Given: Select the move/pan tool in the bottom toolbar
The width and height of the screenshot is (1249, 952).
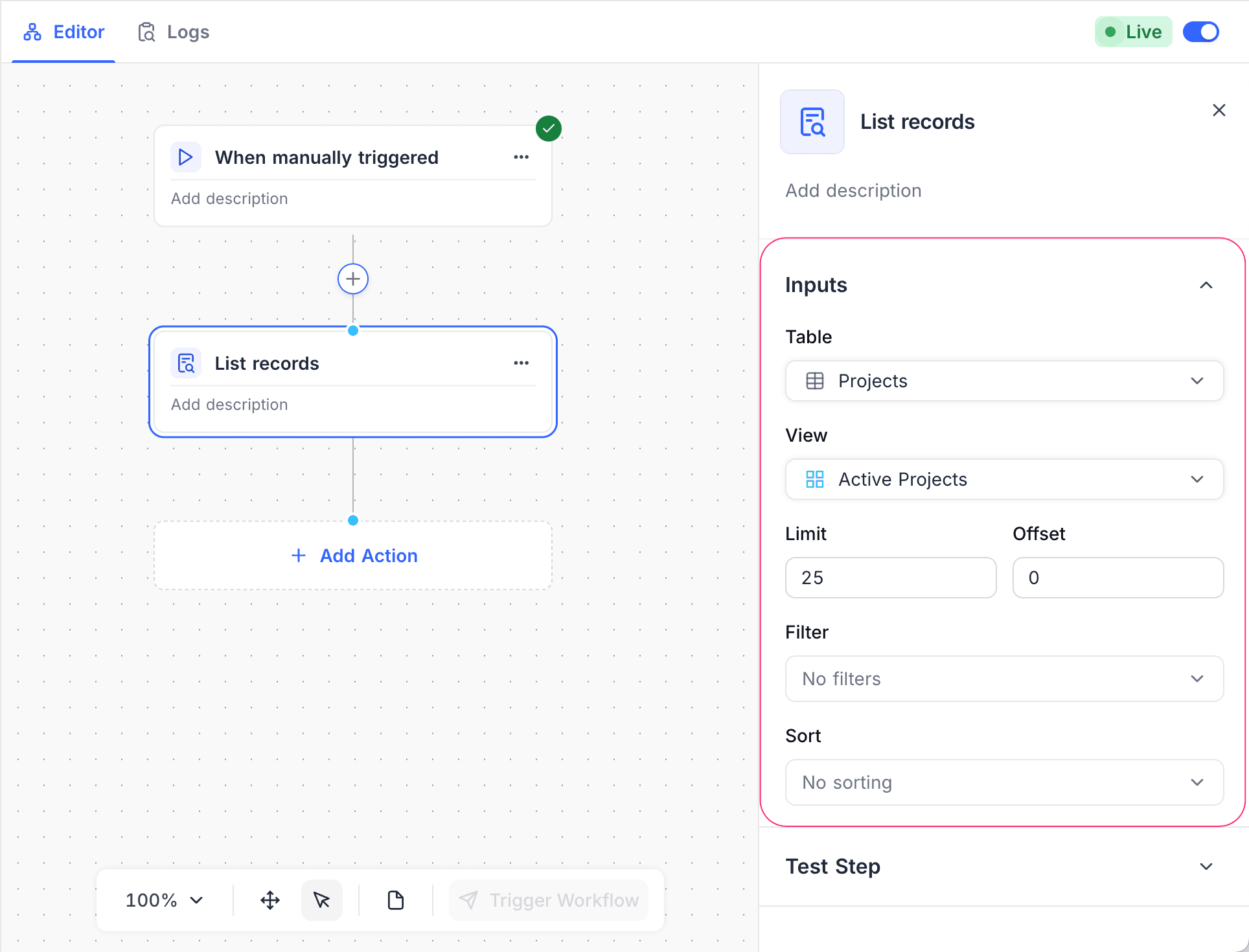Looking at the screenshot, I should click(270, 900).
